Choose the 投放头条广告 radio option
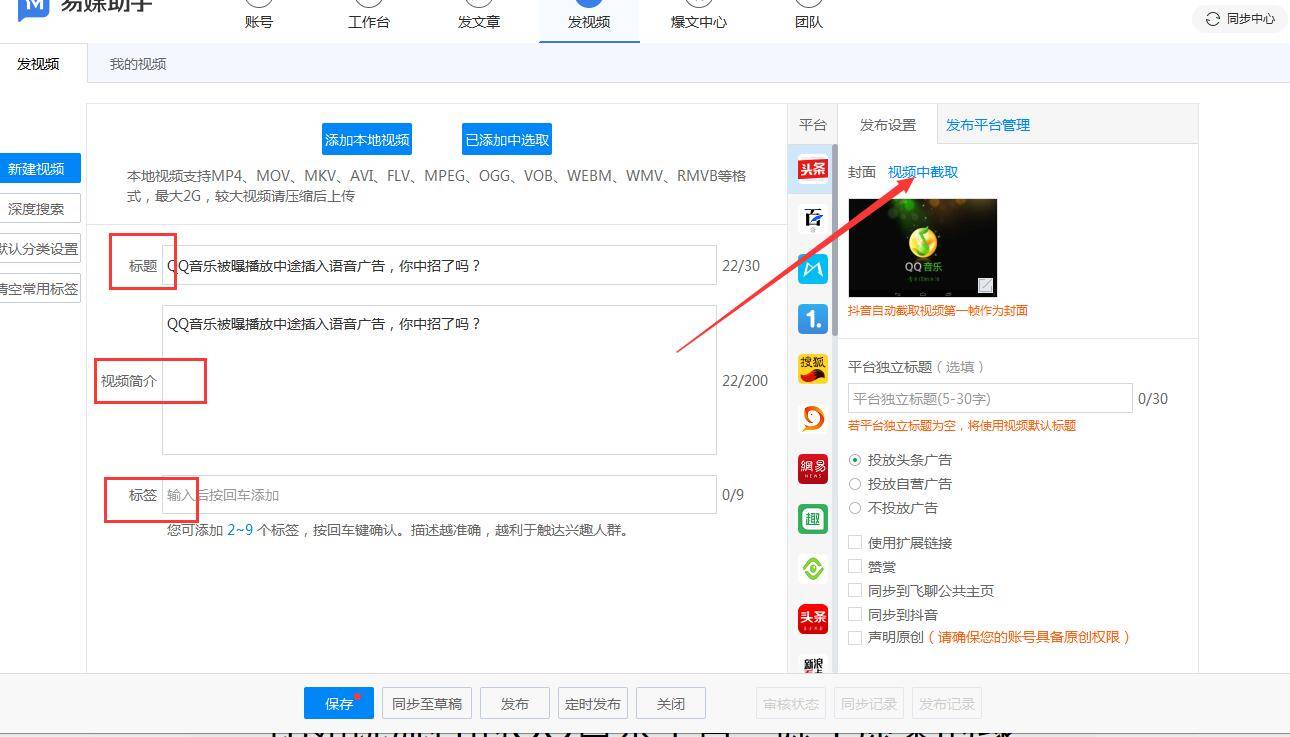 pos(855,460)
